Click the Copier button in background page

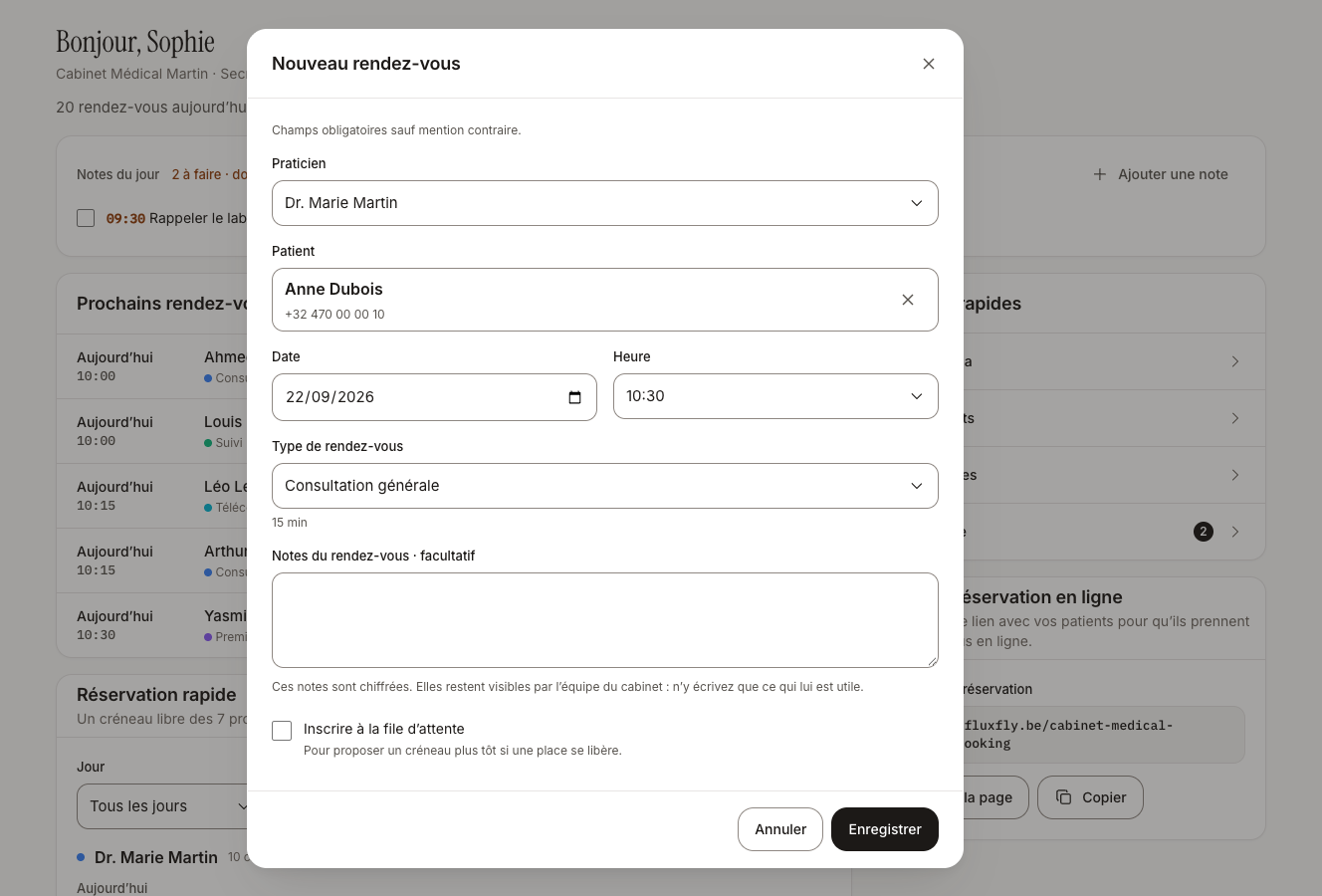coord(1090,797)
